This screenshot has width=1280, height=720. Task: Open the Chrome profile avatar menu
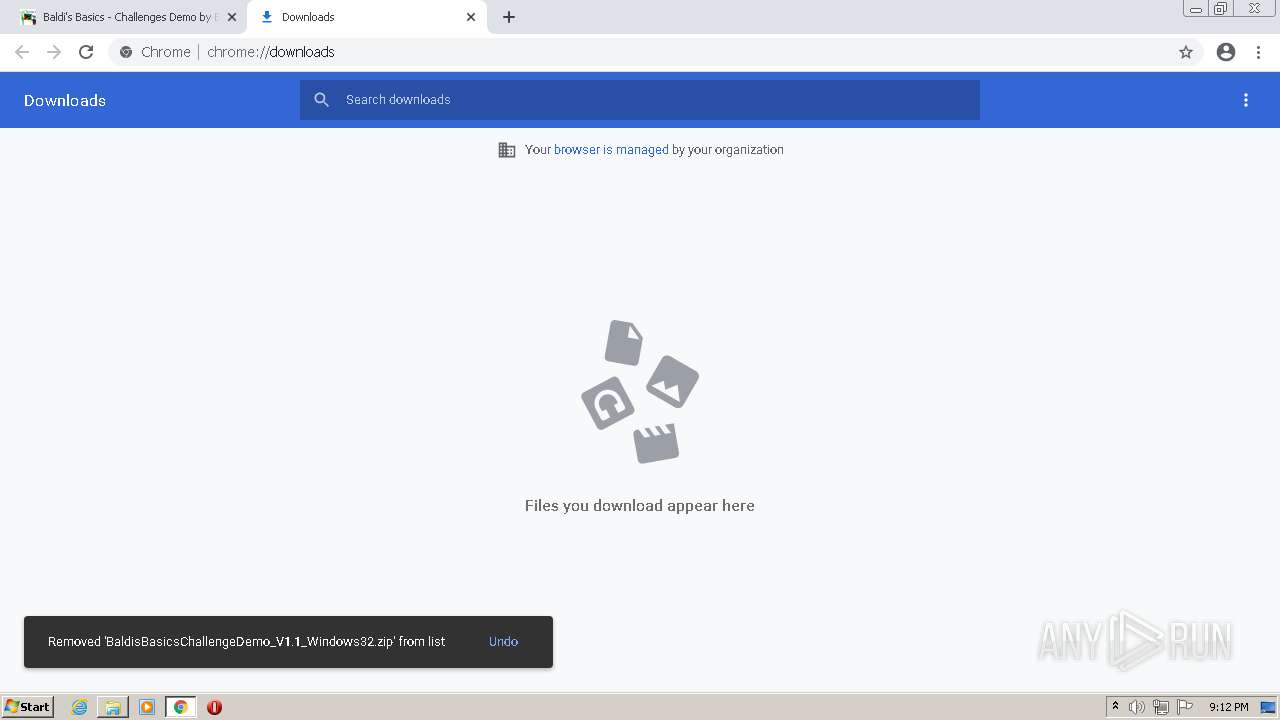pyautogui.click(x=1226, y=52)
